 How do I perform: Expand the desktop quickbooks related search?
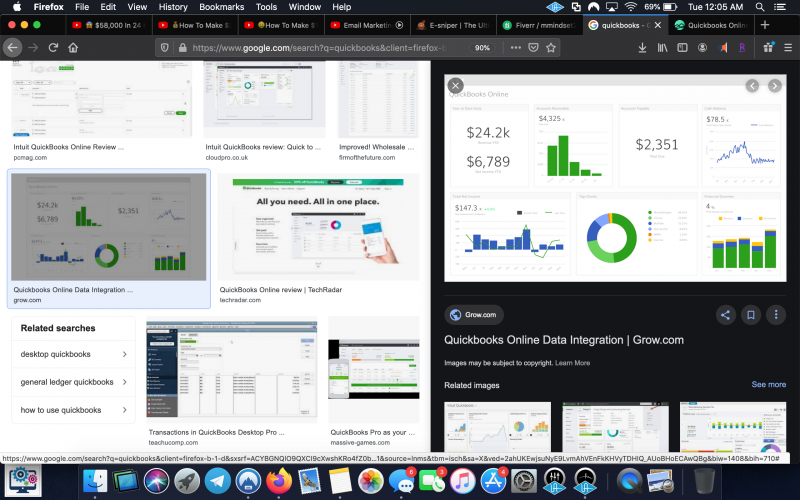click(x=73, y=354)
